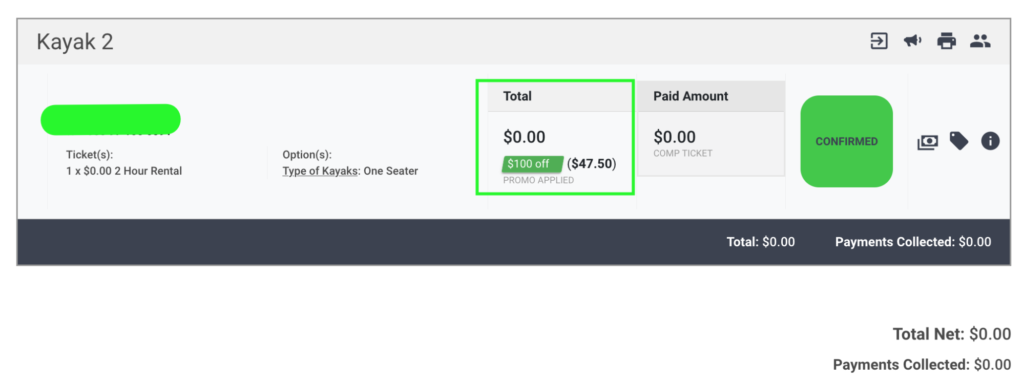Click the Kayak 2 title

click(75, 42)
